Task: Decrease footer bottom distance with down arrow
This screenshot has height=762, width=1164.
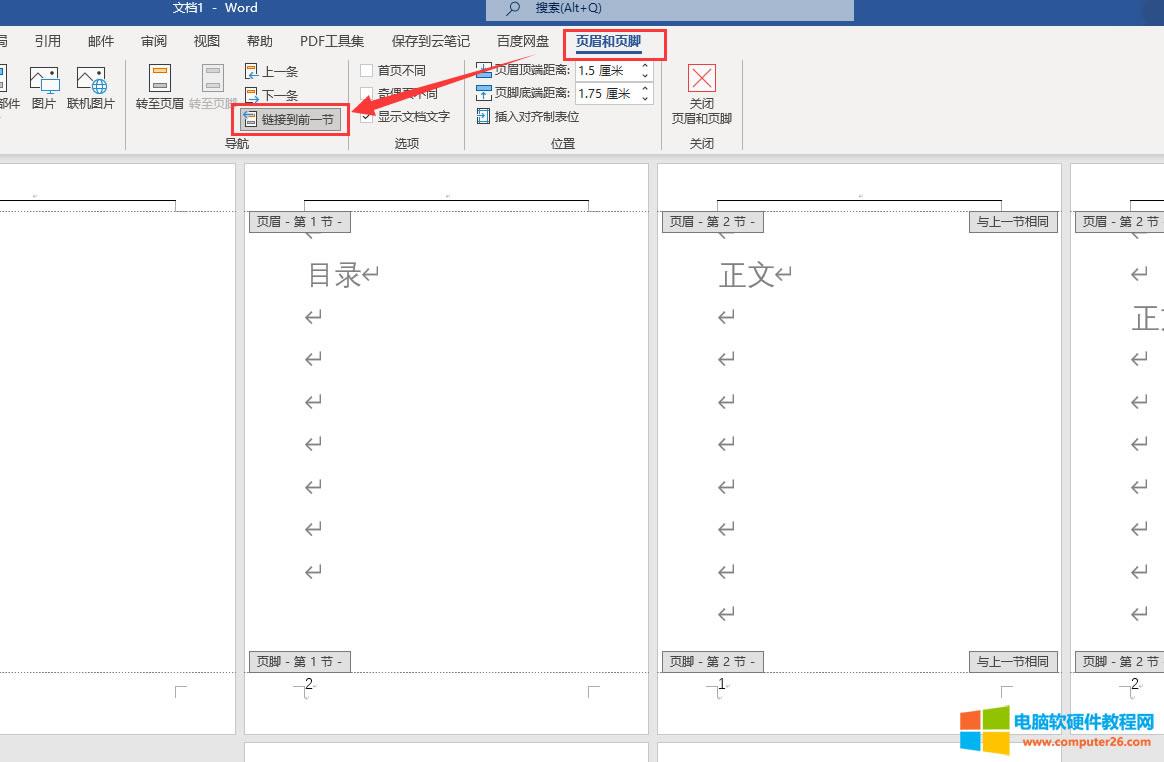Action: tap(645, 99)
